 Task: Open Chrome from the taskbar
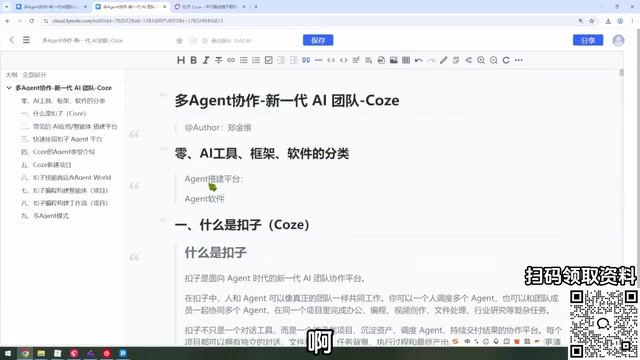[x=25, y=353]
